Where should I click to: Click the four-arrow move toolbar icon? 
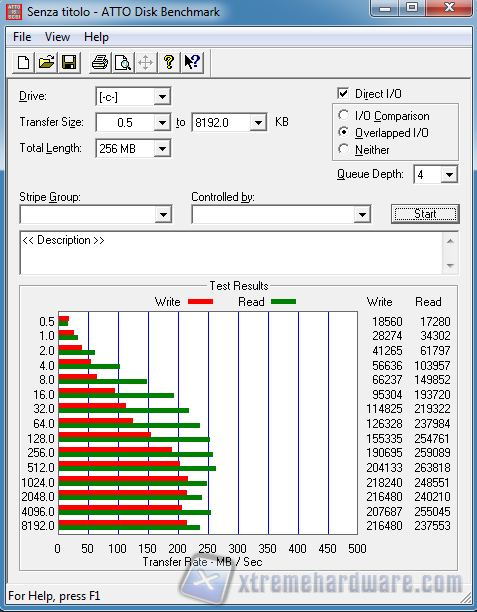(146, 62)
